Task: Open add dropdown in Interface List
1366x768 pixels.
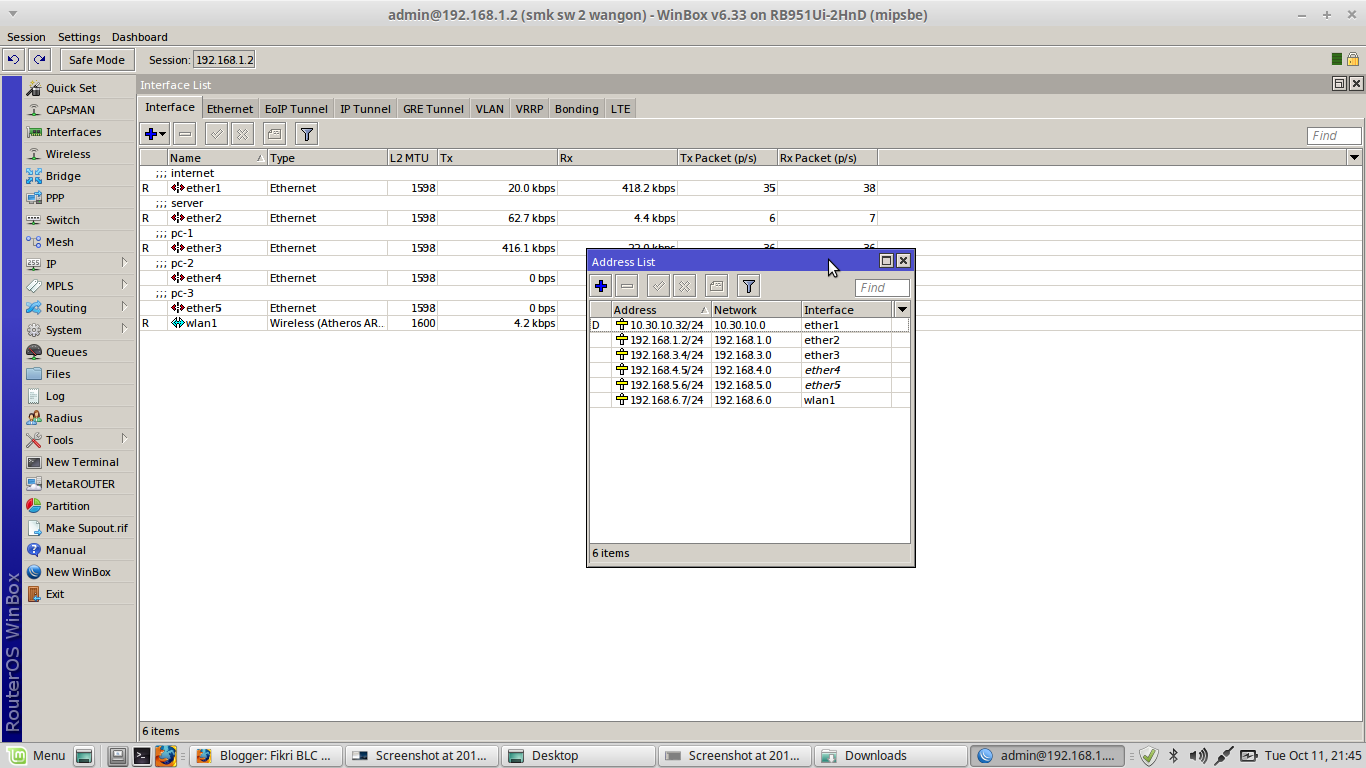Action: click(155, 134)
